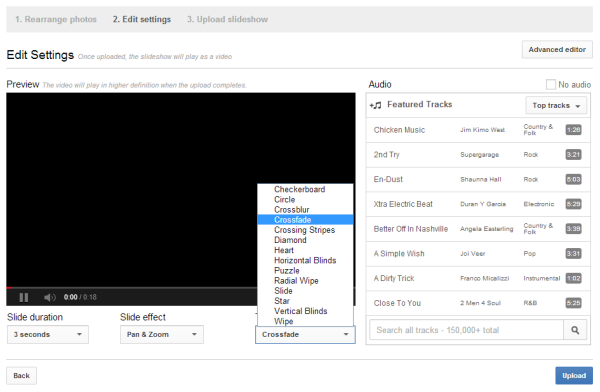The width and height of the screenshot is (600, 392).
Task: Choose Slide transition option
Action: pyautogui.click(x=305, y=291)
